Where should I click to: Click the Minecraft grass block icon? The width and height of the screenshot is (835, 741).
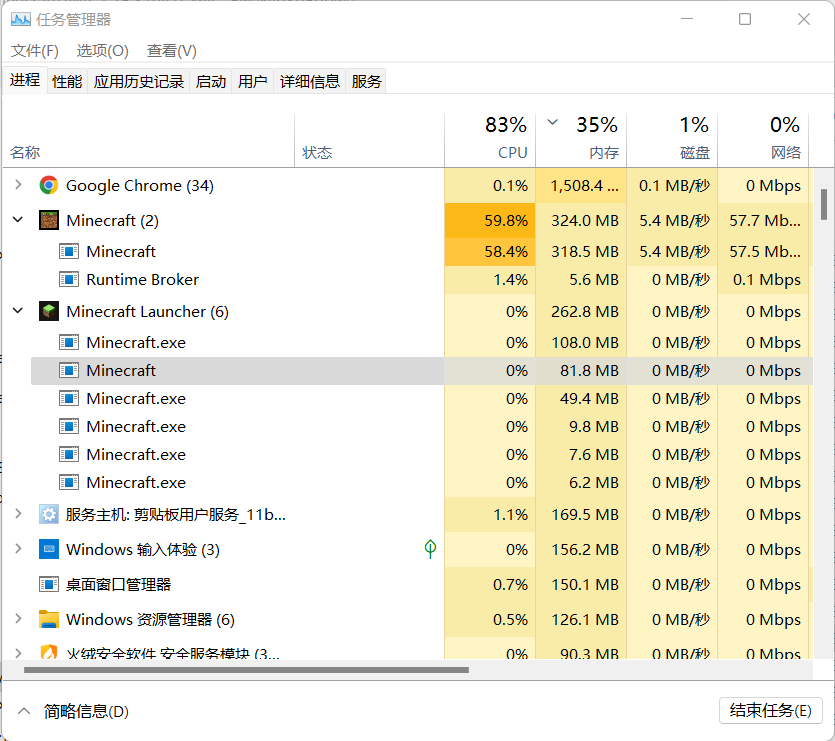pos(48,220)
